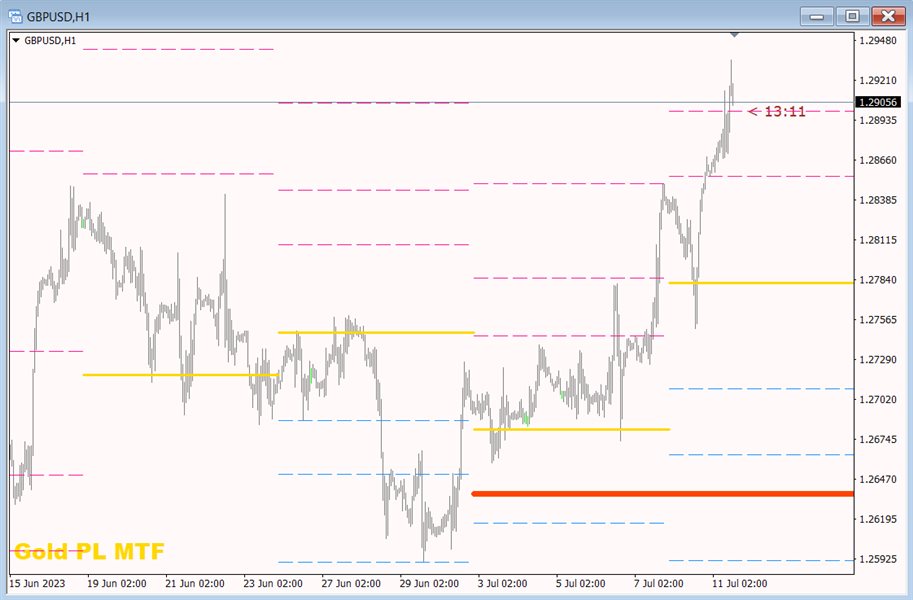913x600 pixels.
Task: Click the 3 Jul 02:00 time label
Action: click(x=502, y=583)
